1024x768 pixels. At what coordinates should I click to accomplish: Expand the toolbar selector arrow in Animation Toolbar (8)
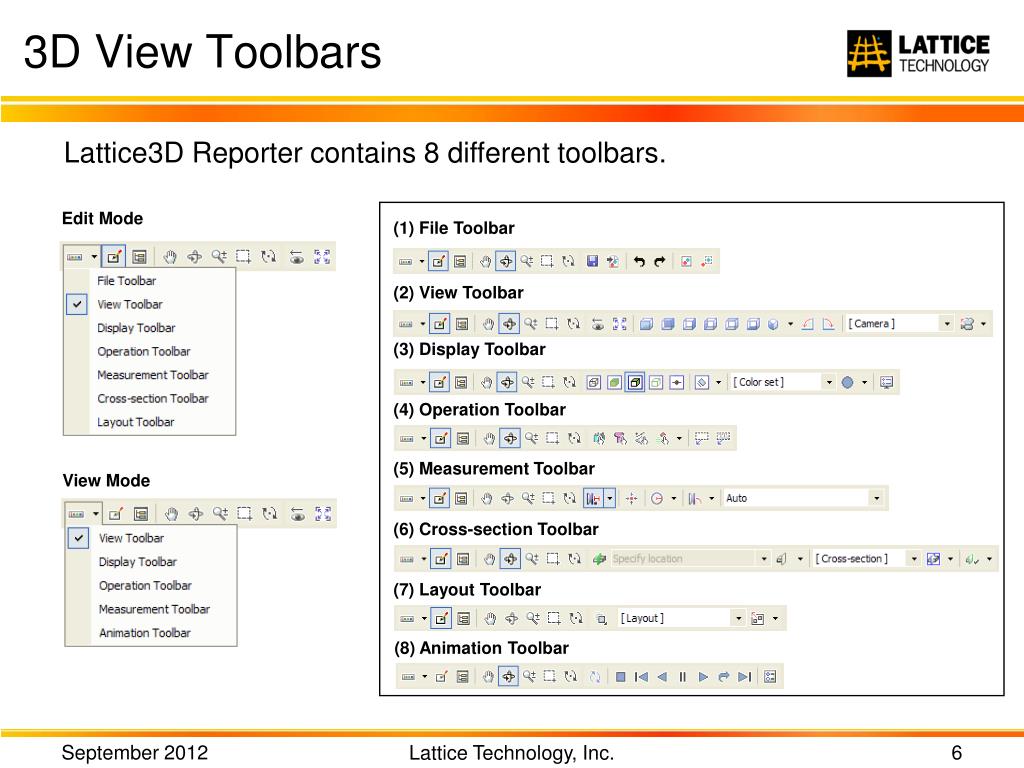tap(424, 677)
